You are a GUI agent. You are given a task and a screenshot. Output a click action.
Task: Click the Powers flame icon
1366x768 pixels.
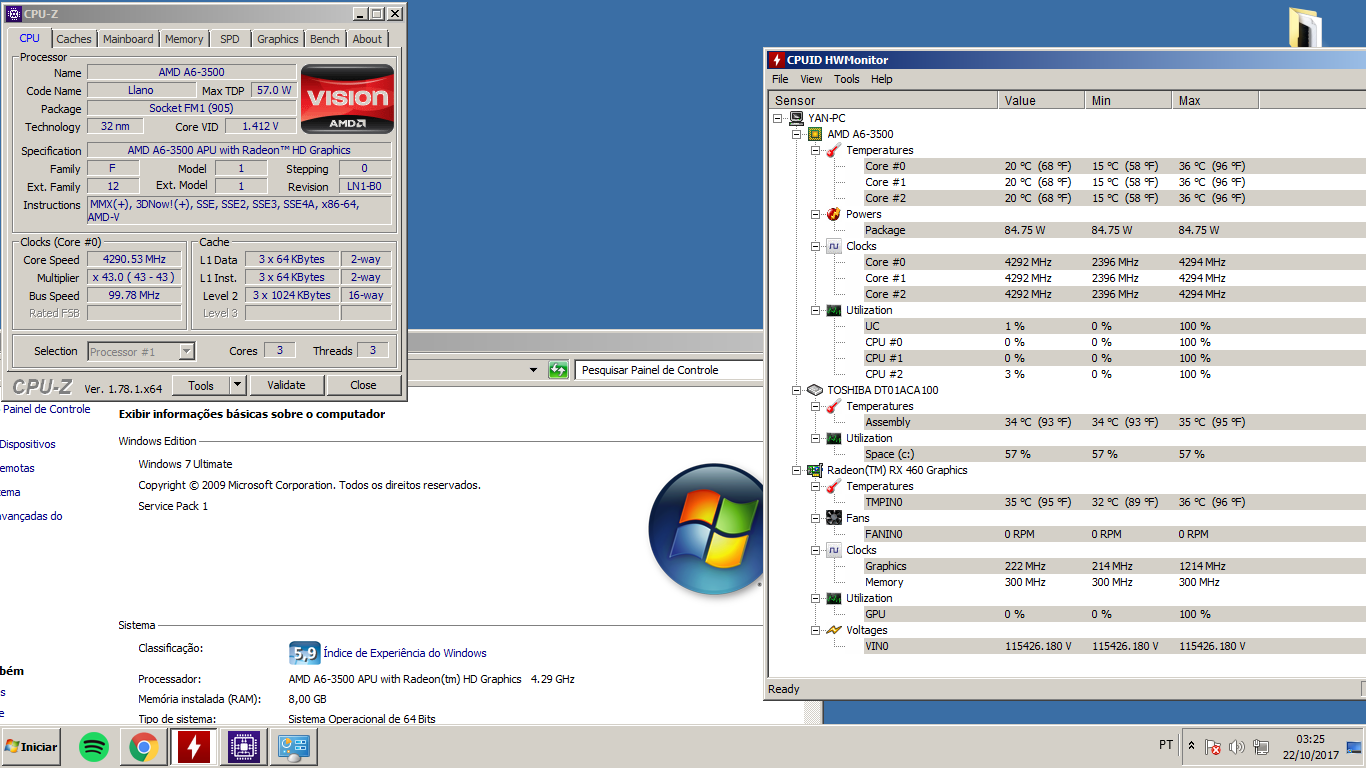point(833,214)
